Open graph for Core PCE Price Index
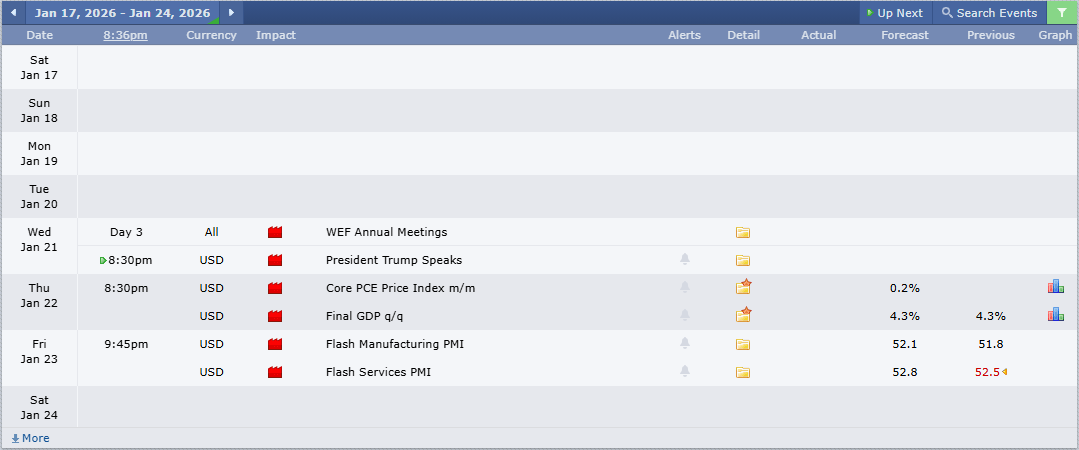The width and height of the screenshot is (1079, 450). click(1055, 288)
